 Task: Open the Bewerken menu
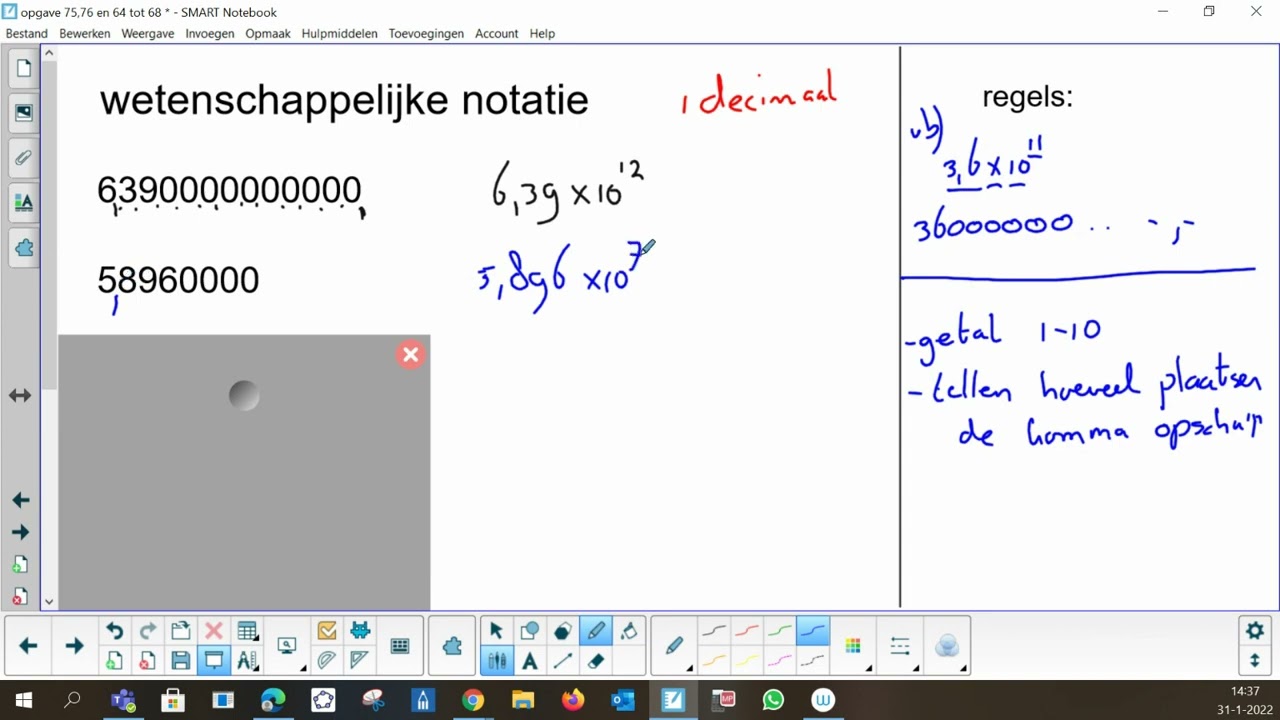(x=85, y=33)
